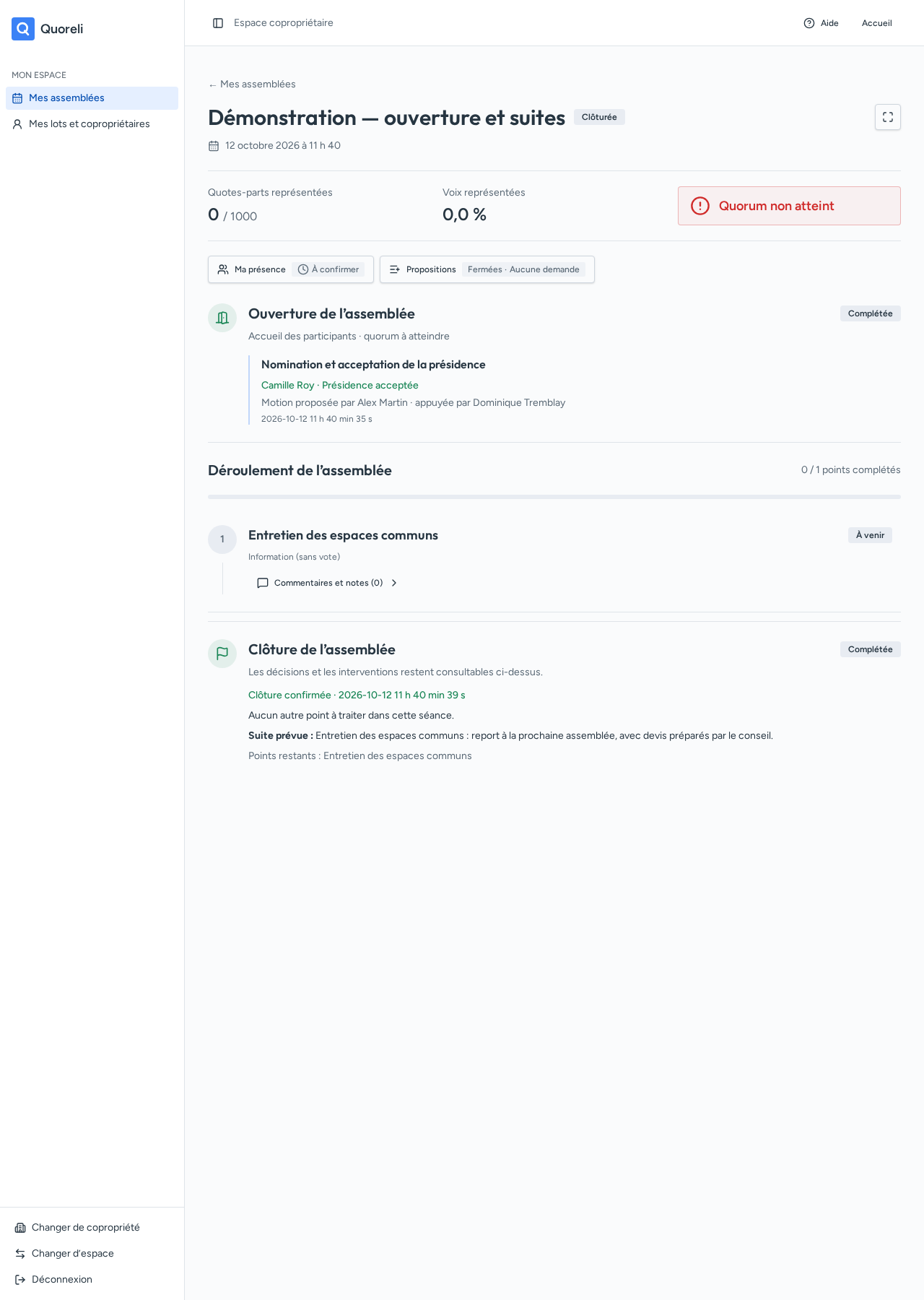Click the flag icon for Clôture de l'assemblée
924x1300 pixels.
click(x=222, y=654)
